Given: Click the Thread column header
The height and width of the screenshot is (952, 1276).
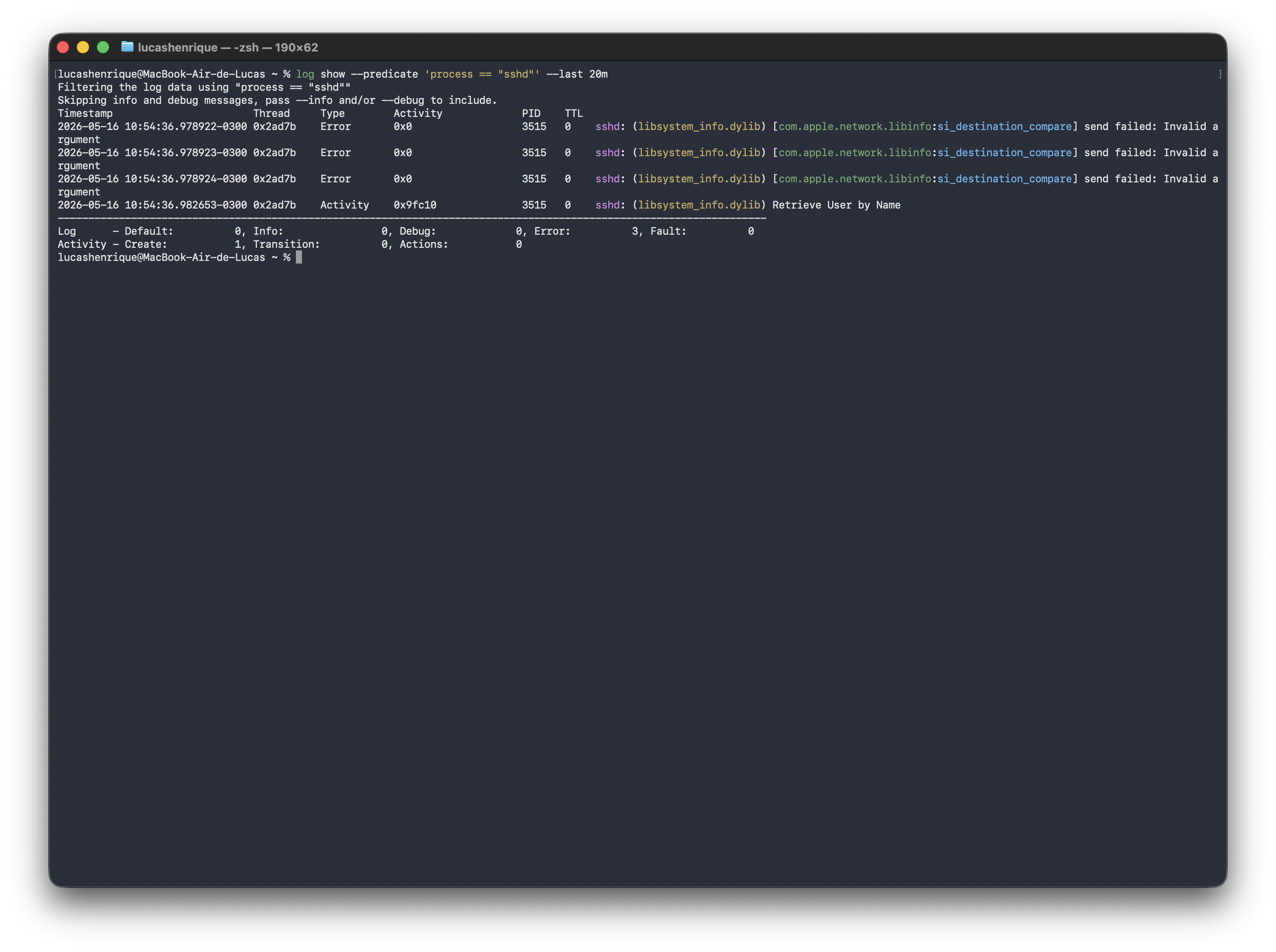Looking at the screenshot, I should (x=271, y=113).
